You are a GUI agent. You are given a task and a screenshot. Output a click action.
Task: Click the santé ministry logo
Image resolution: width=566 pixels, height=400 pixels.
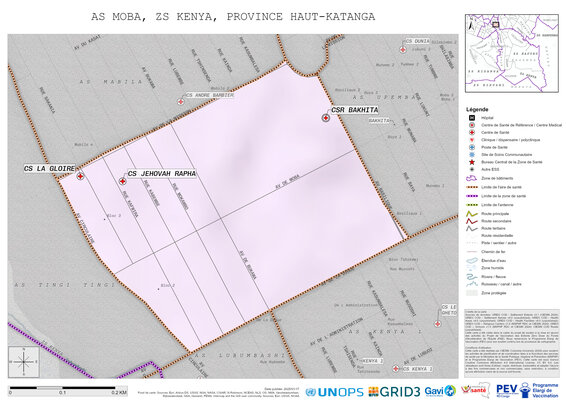coord(475,390)
